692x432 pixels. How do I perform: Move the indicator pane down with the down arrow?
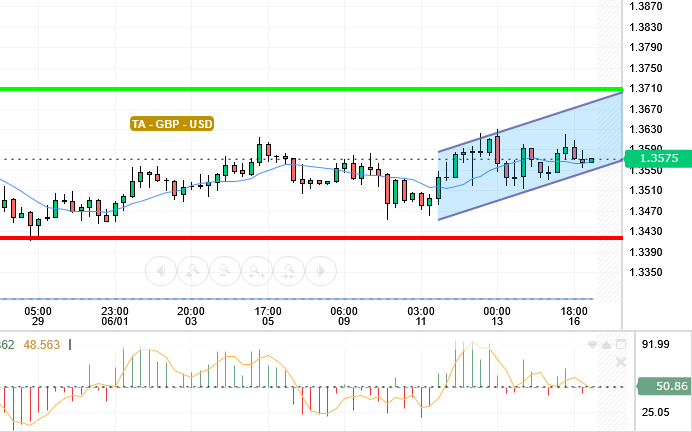tap(592, 345)
